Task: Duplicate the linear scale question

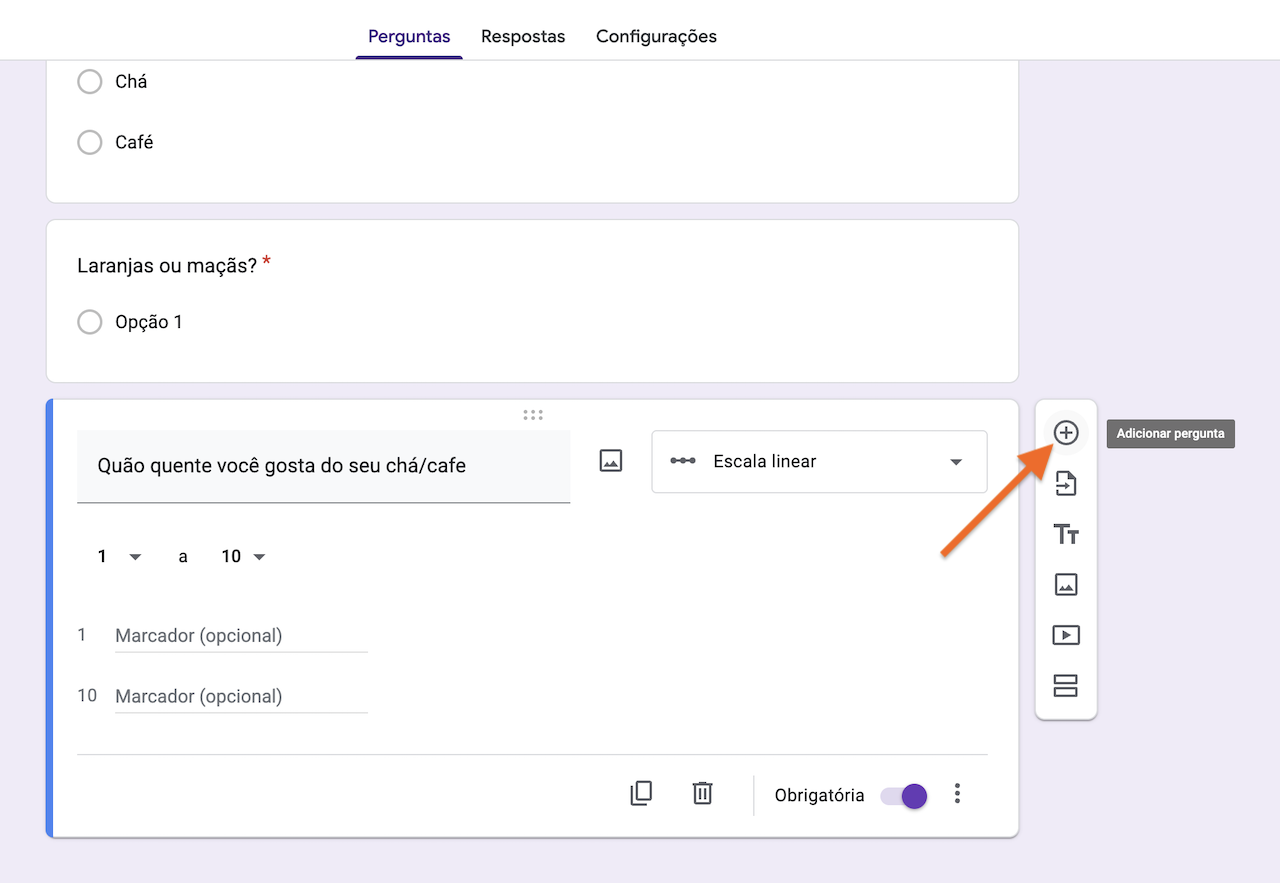Action: click(641, 792)
